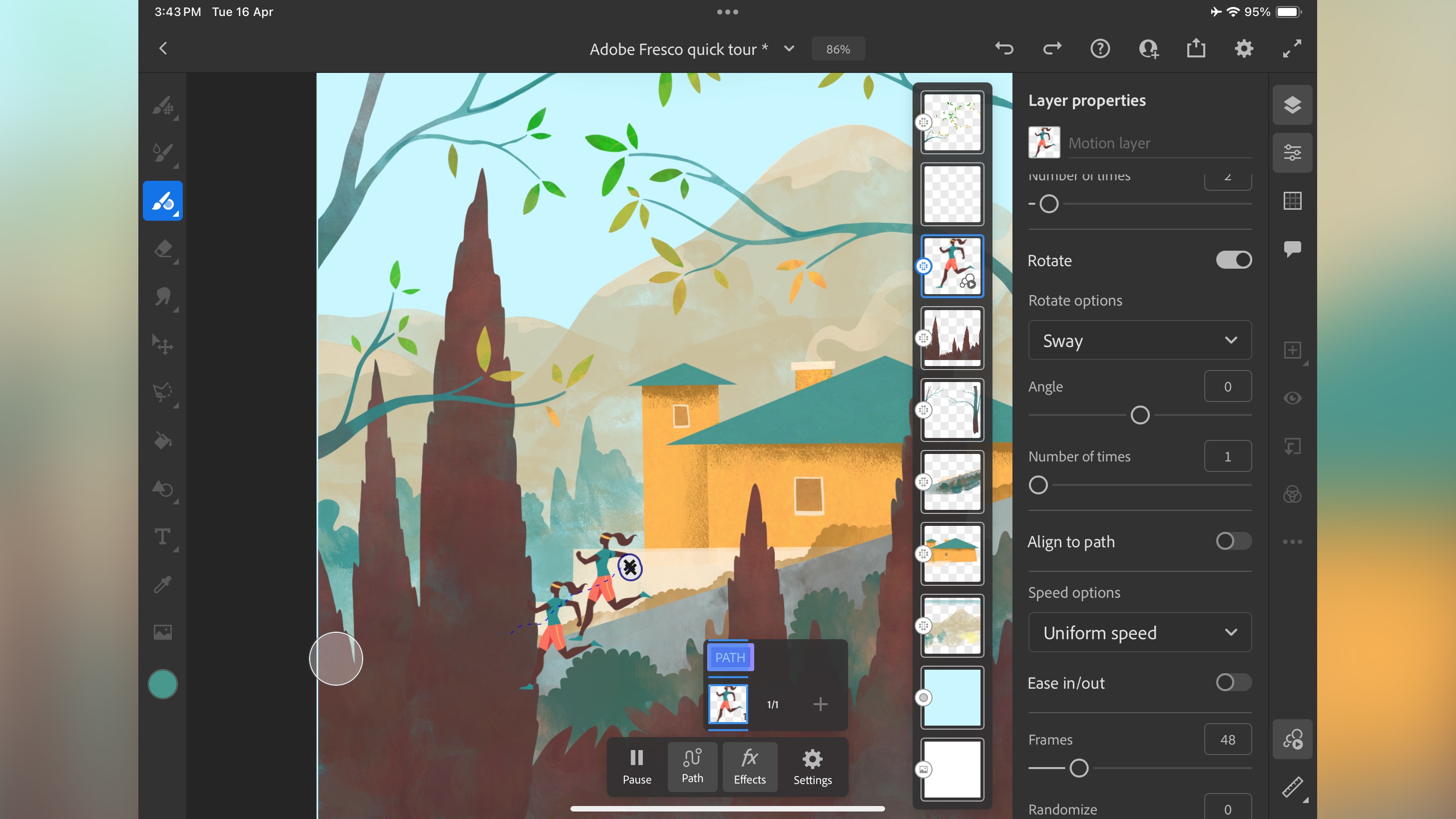
Task: Open the document title menu
Action: [789, 48]
